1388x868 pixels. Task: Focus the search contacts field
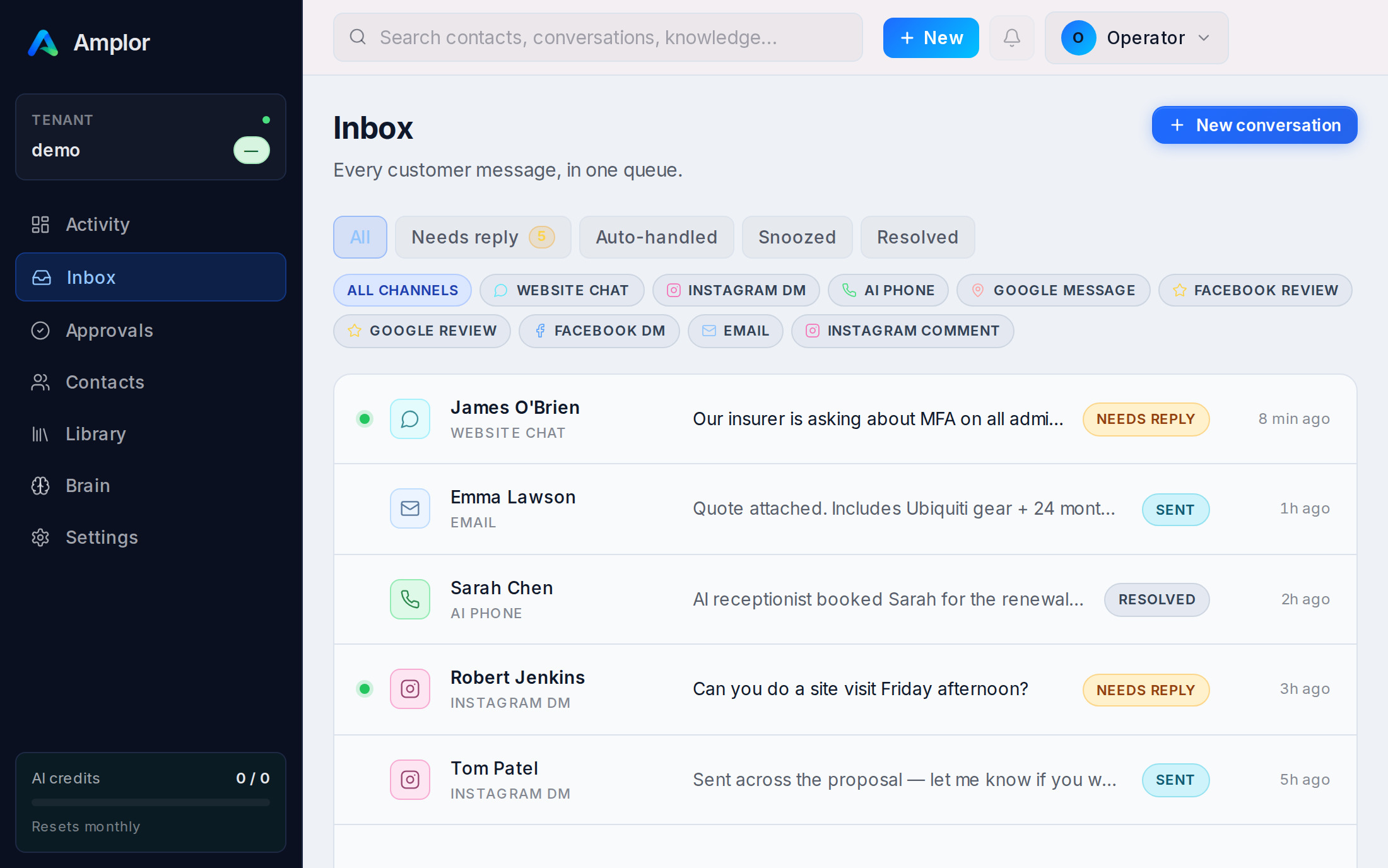[x=598, y=37]
